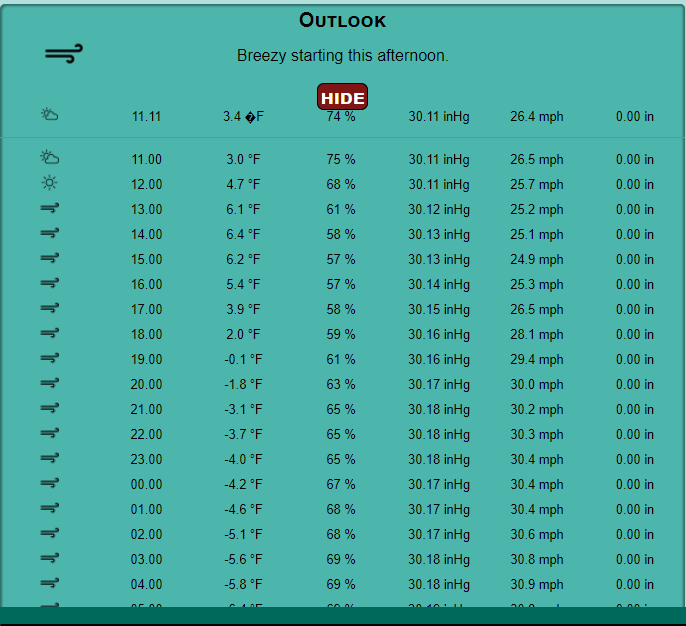Click the 30.2 mph wind value
This screenshot has width=686, height=626.
537,409
